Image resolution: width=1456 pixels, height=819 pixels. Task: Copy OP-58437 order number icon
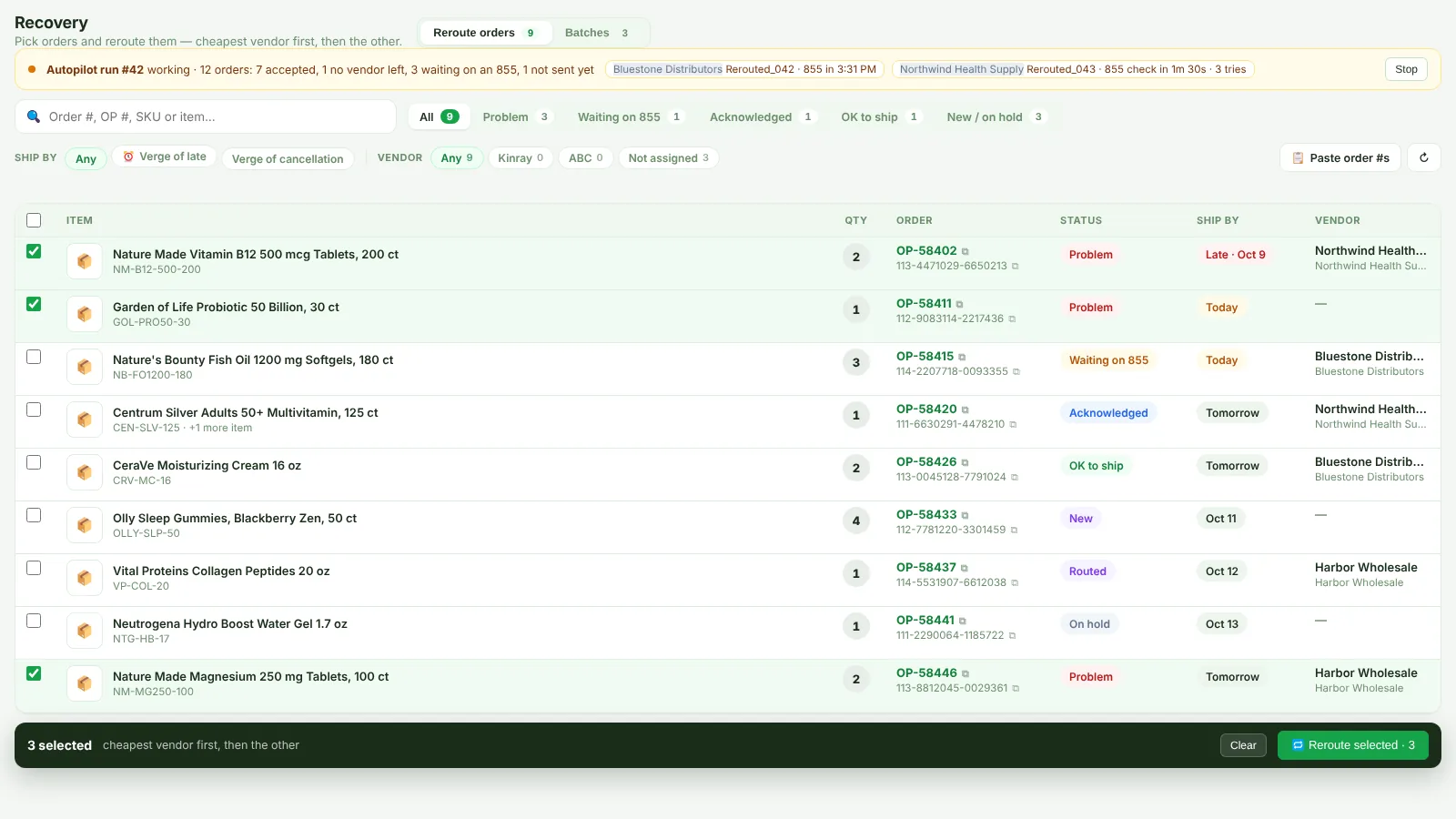tap(965, 569)
